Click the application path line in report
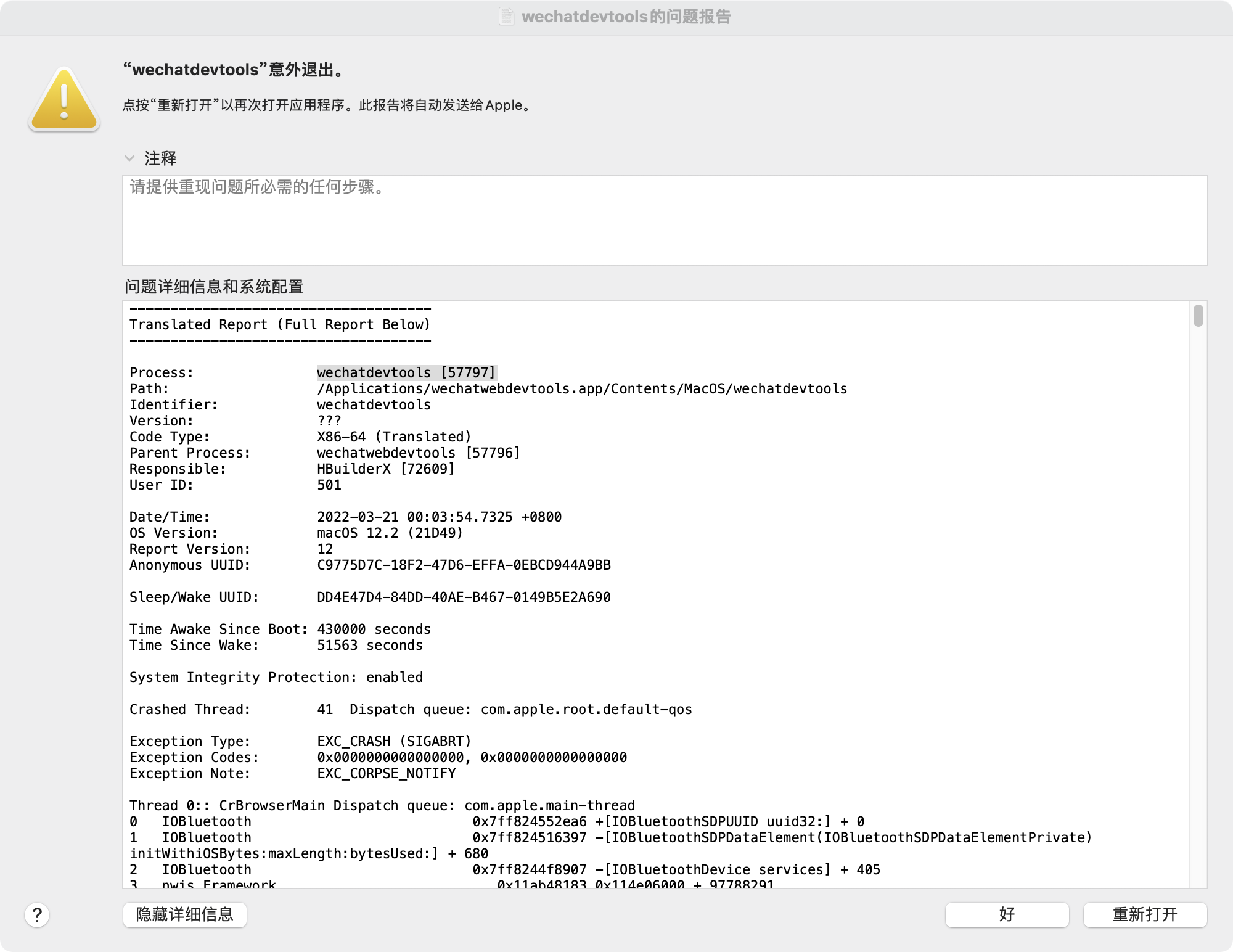 coord(581,388)
